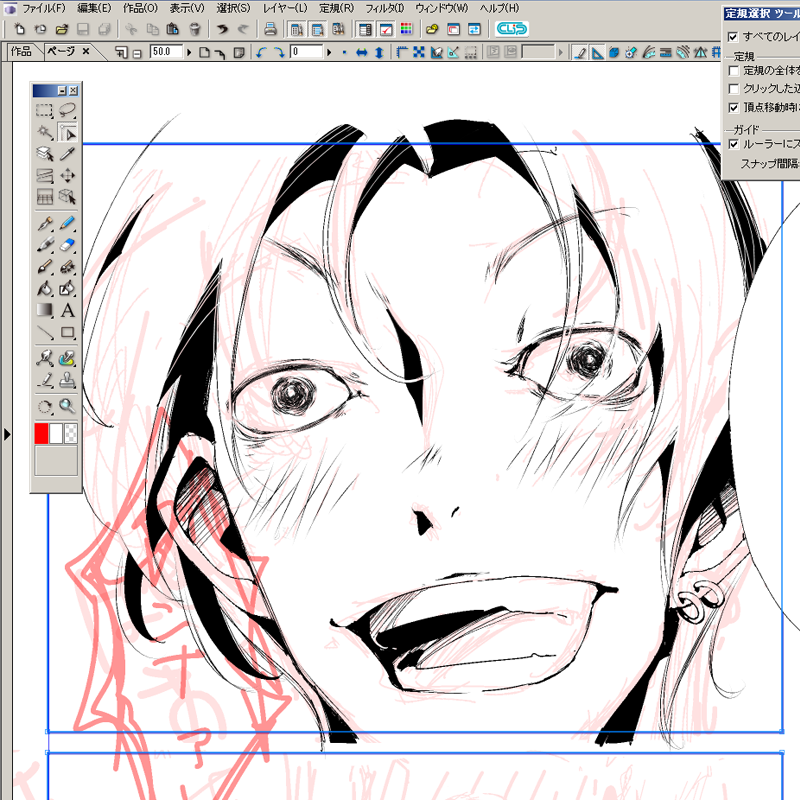
Task: Open the レイヤー(L) menu
Action: pyautogui.click(x=285, y=8)
